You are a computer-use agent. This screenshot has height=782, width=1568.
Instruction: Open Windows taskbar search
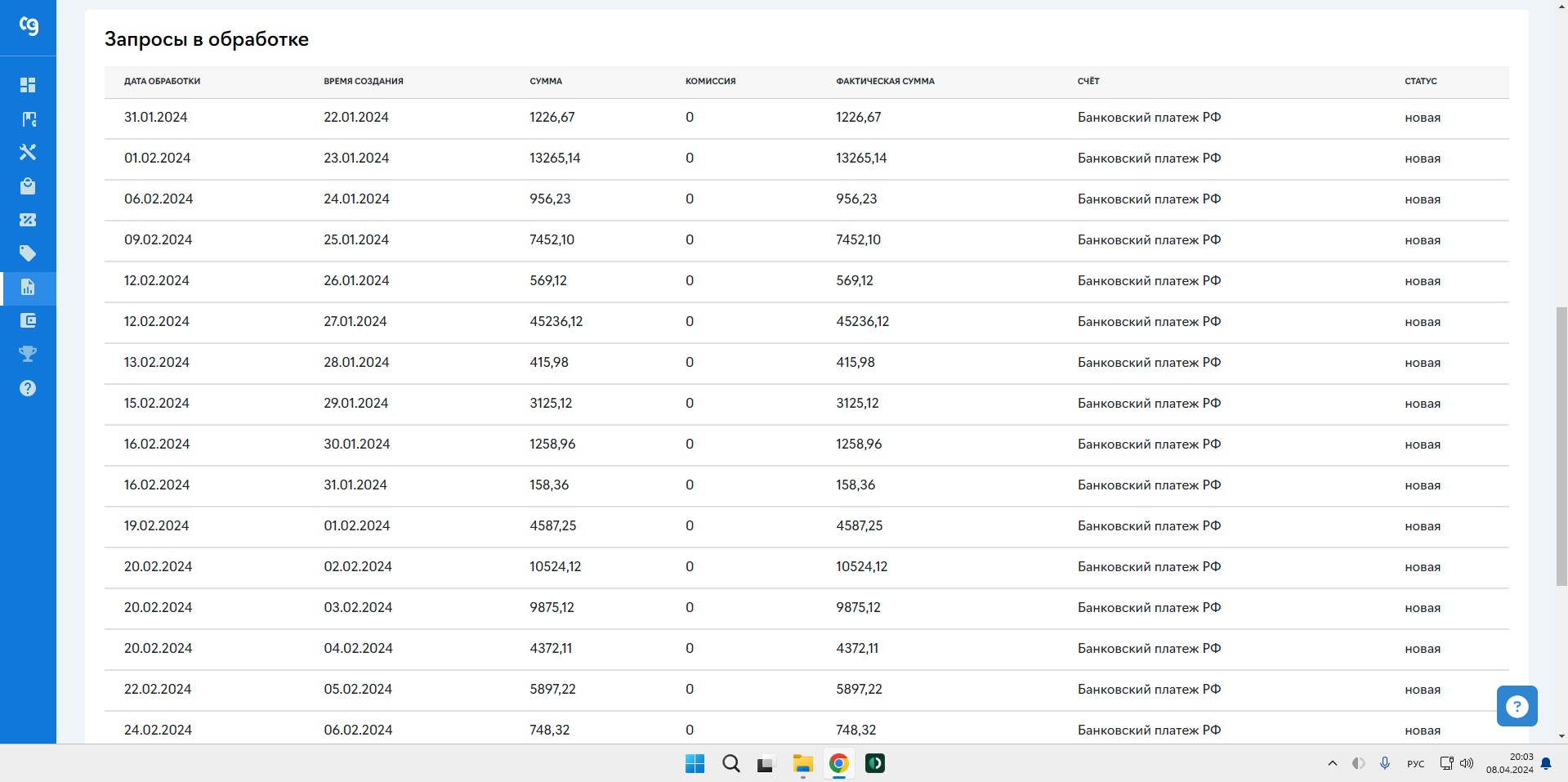[x=730, y=763]
